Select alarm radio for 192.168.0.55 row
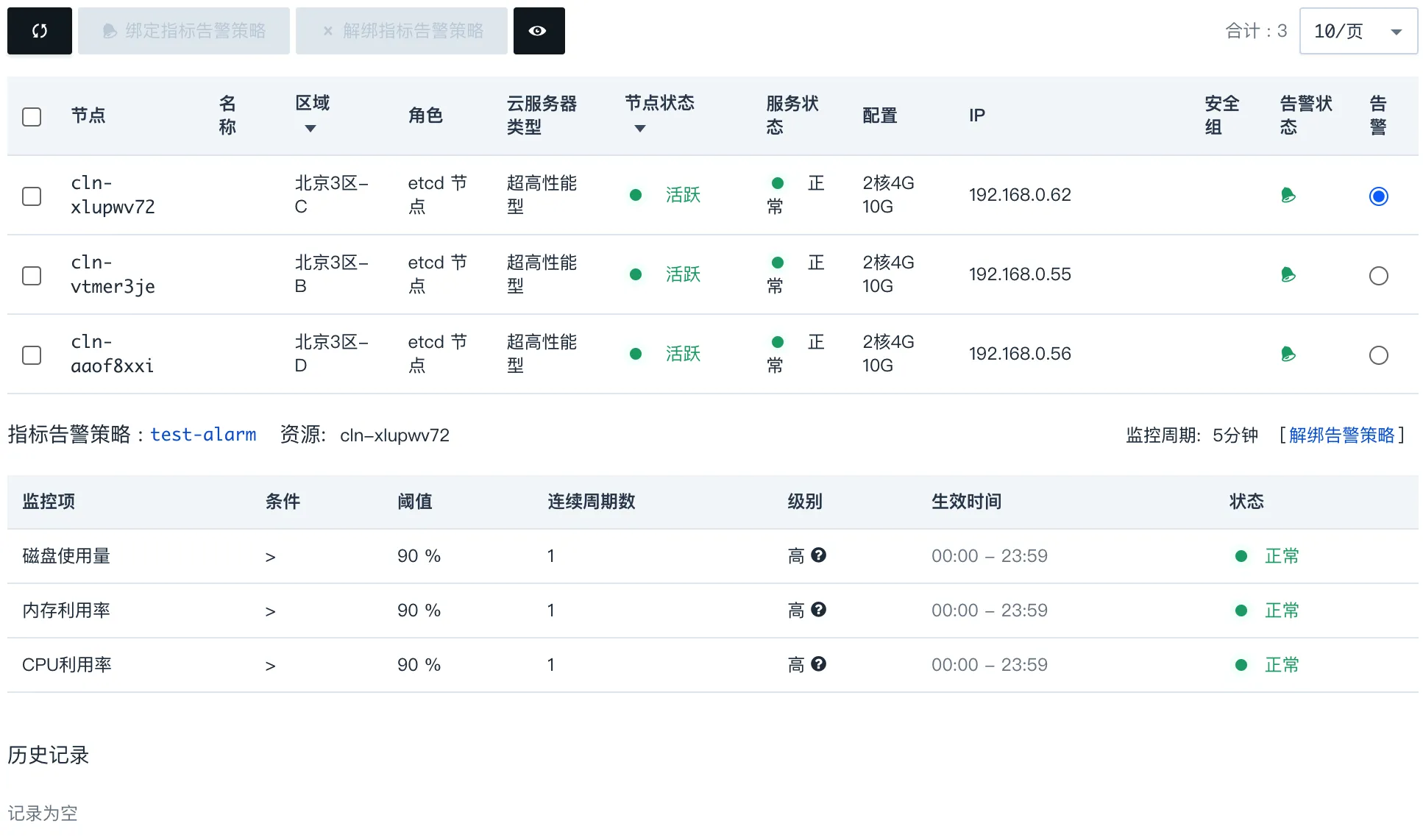Viewport: 1423px width, 840px height. point(1378,276)
